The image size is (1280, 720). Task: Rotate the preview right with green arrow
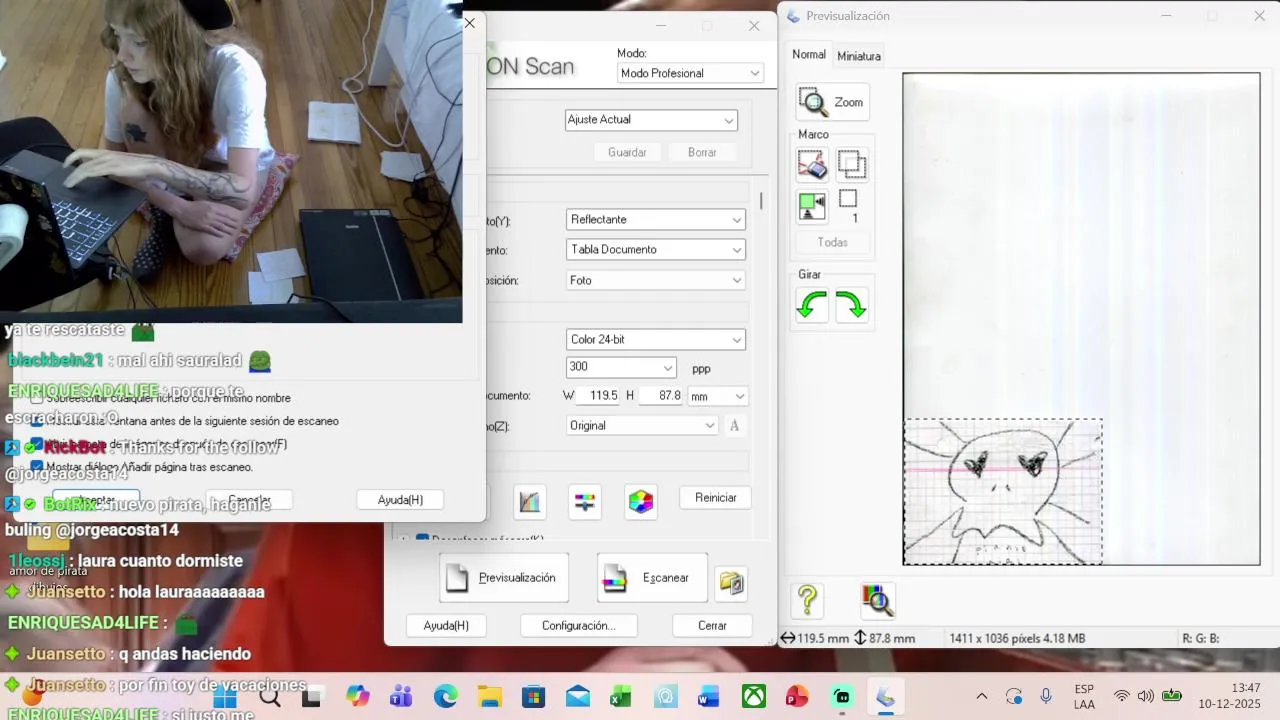(851, 305)
